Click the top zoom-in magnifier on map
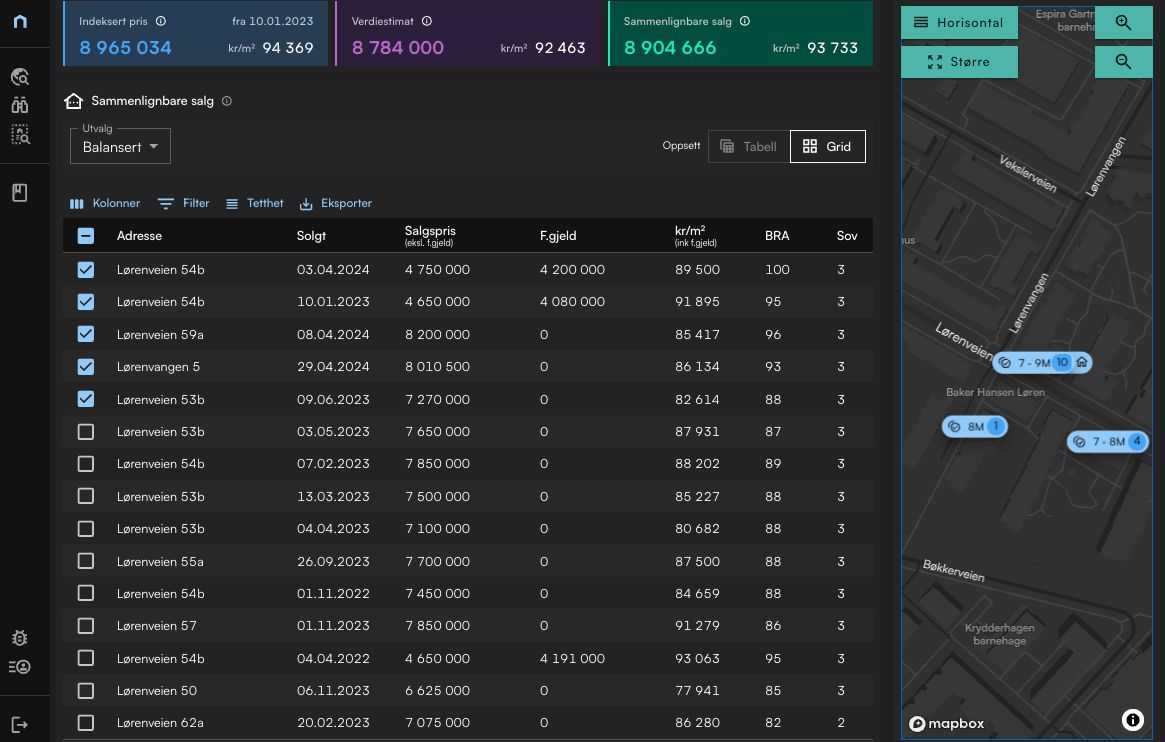 [1123, 23]
